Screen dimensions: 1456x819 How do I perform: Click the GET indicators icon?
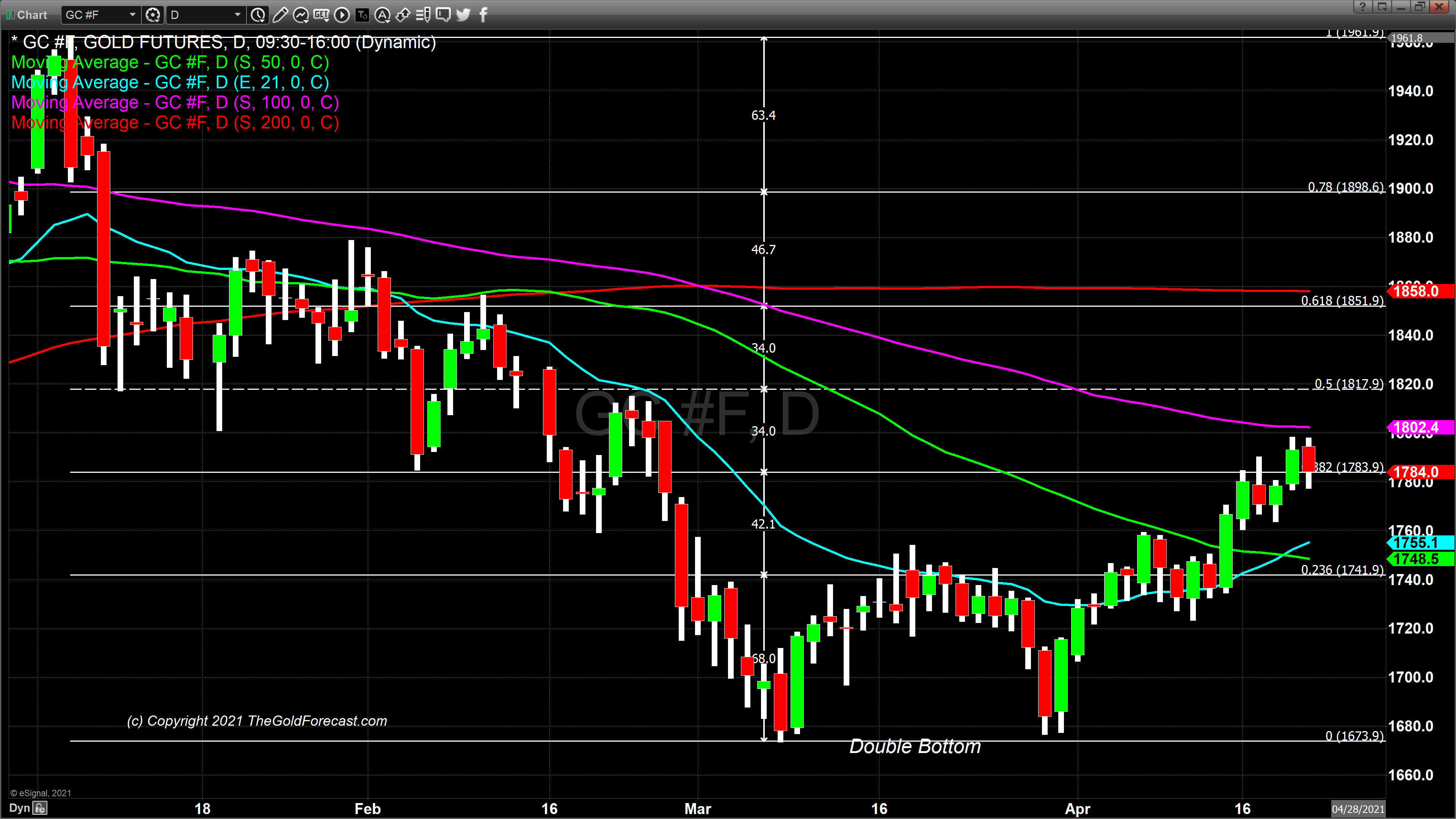tap(321, 15)
